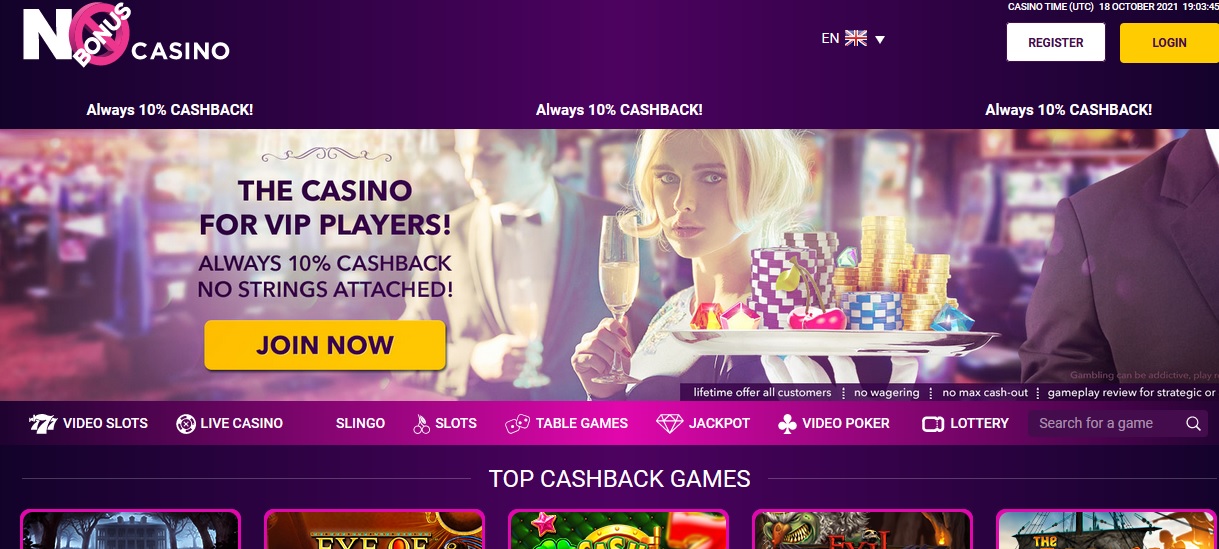Click the yellow Login button
Screen dimensions: 1219x549
tap(1169, 43)
